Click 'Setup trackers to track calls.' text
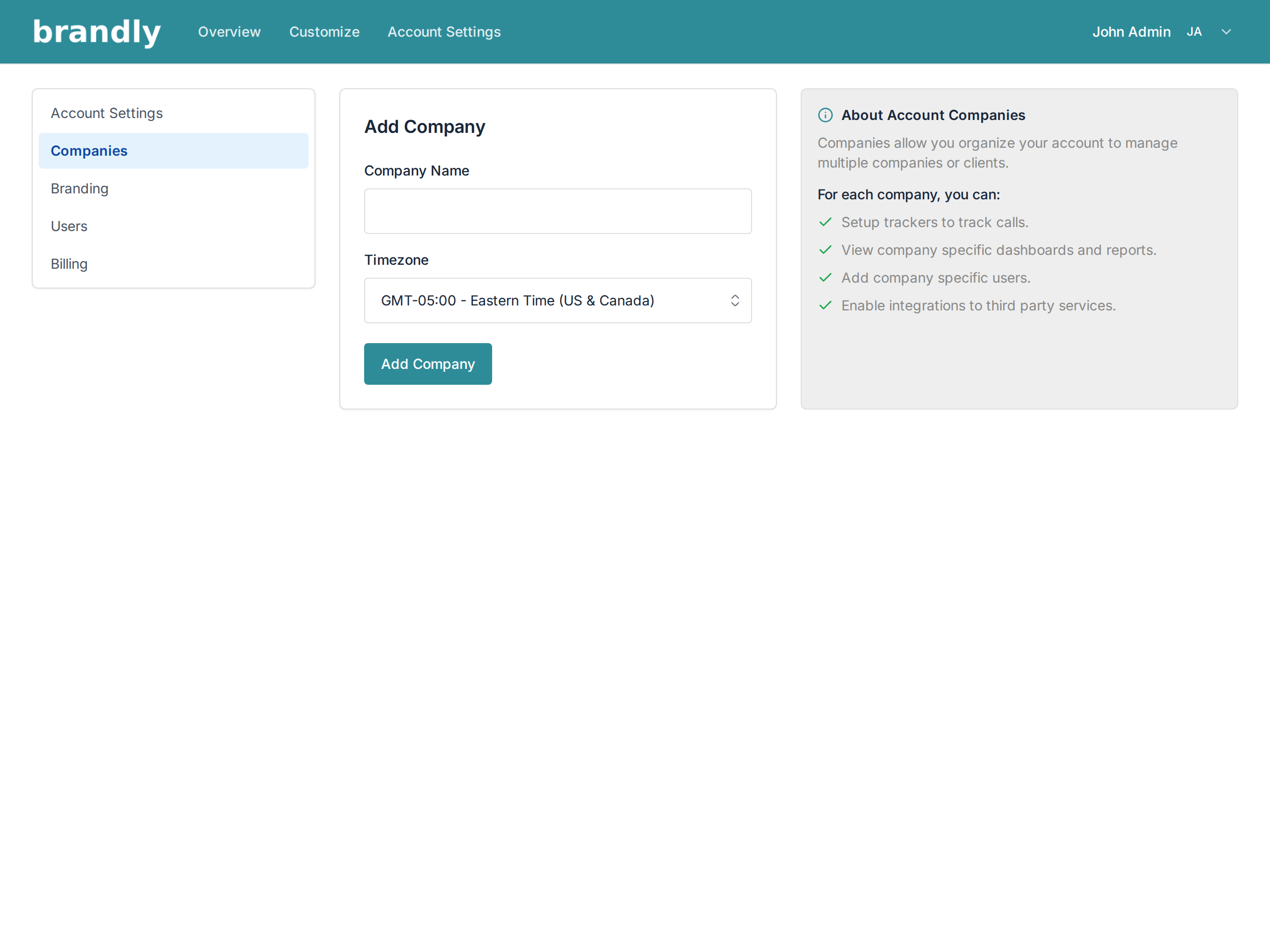1270x952 pixels. pos(935,222)
